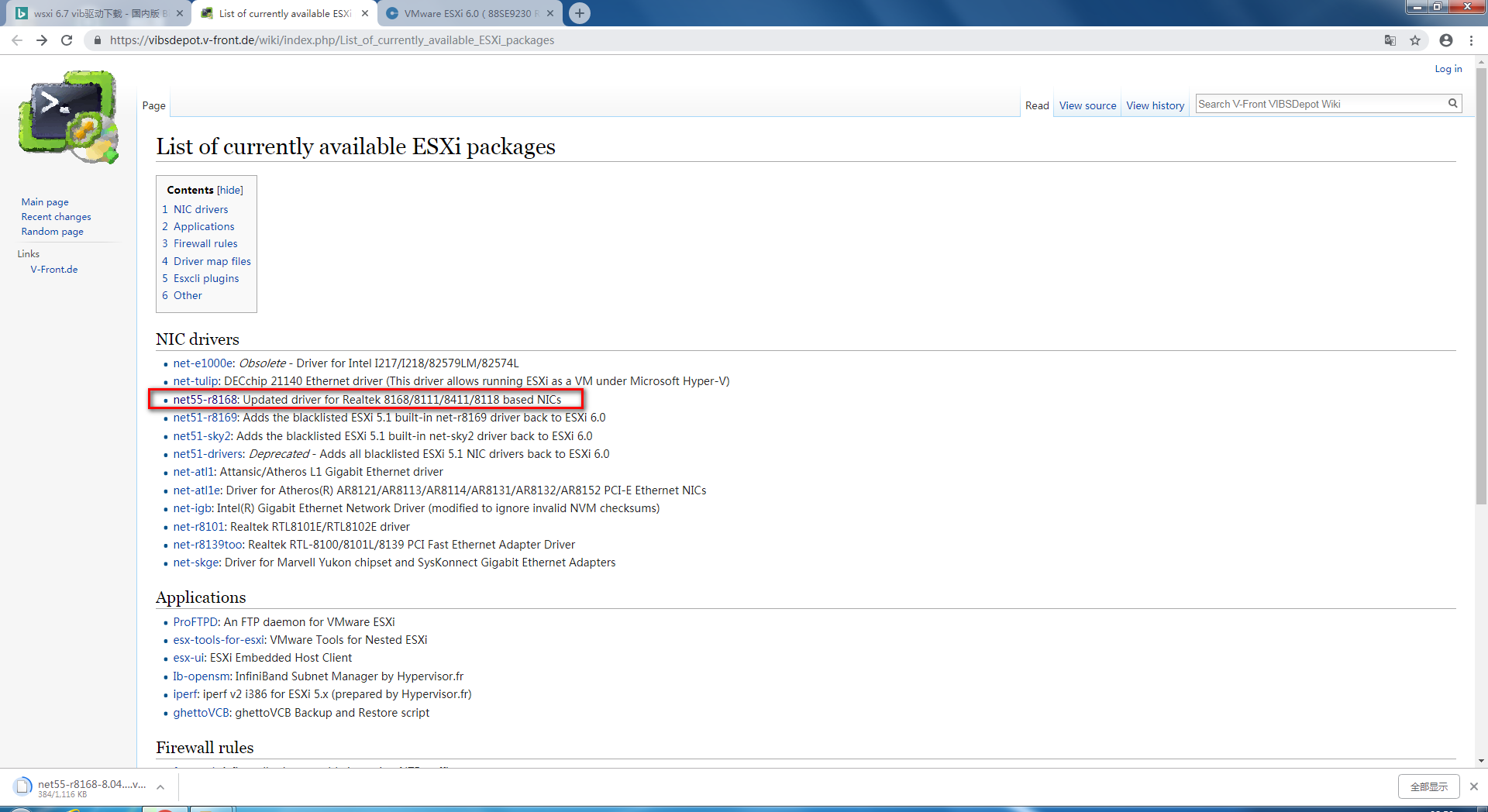The image size is (1488, 812).
Task: Close the List of currently available ESXi tab
Action: click(365, 13)
